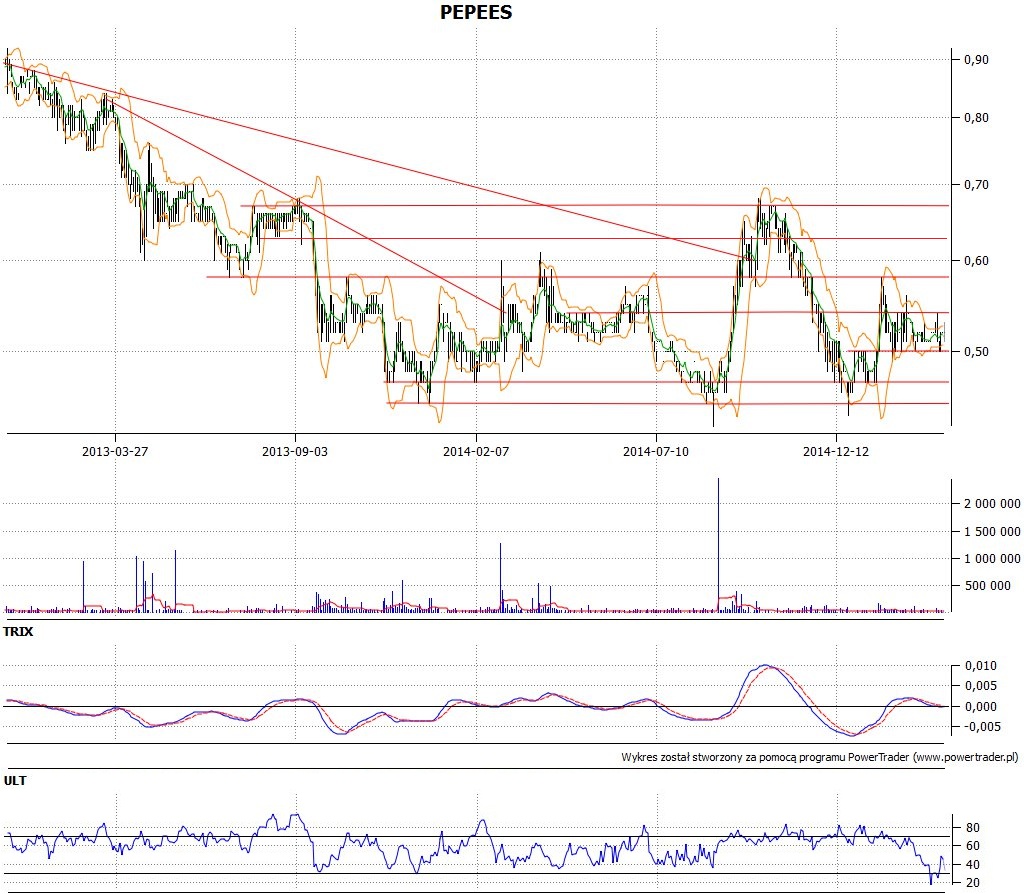The height and width of the screenshot is (894, 1024).
Task: Click the 2014-07-10 date label
Action: (656, 451)
